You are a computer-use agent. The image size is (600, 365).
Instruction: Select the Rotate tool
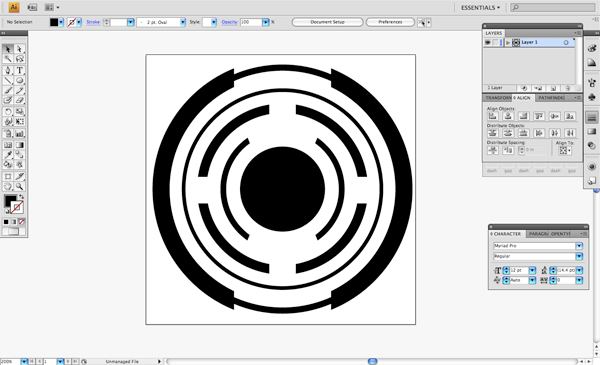pyautogui.click(x=8, y=111)
